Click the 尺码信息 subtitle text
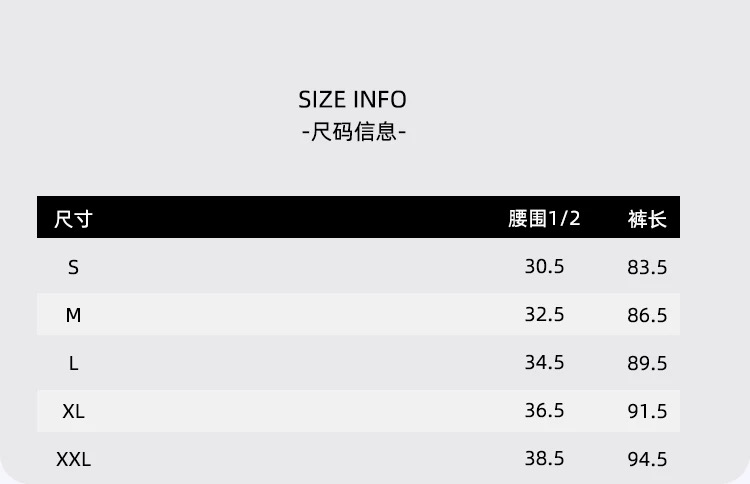The image size is (750, 484). point(353,132)
